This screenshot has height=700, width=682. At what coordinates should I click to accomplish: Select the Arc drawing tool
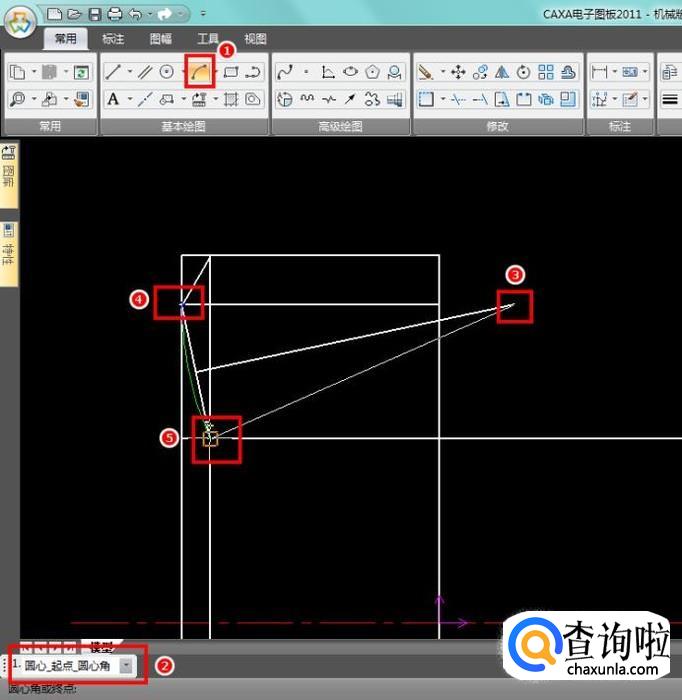pyautogui.click(x=200, y=72)
